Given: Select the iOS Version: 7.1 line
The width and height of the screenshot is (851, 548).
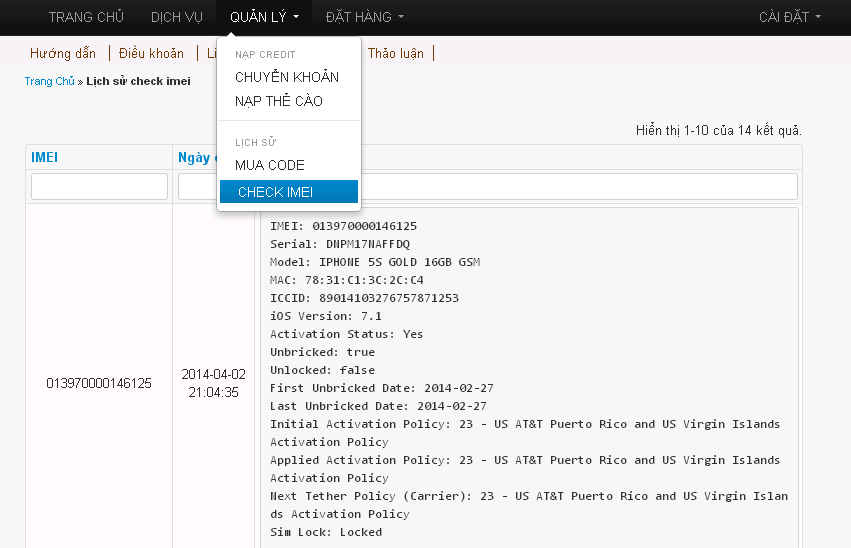Looking at the screenshot, I should pyautogui.click(x=326, y=316).
